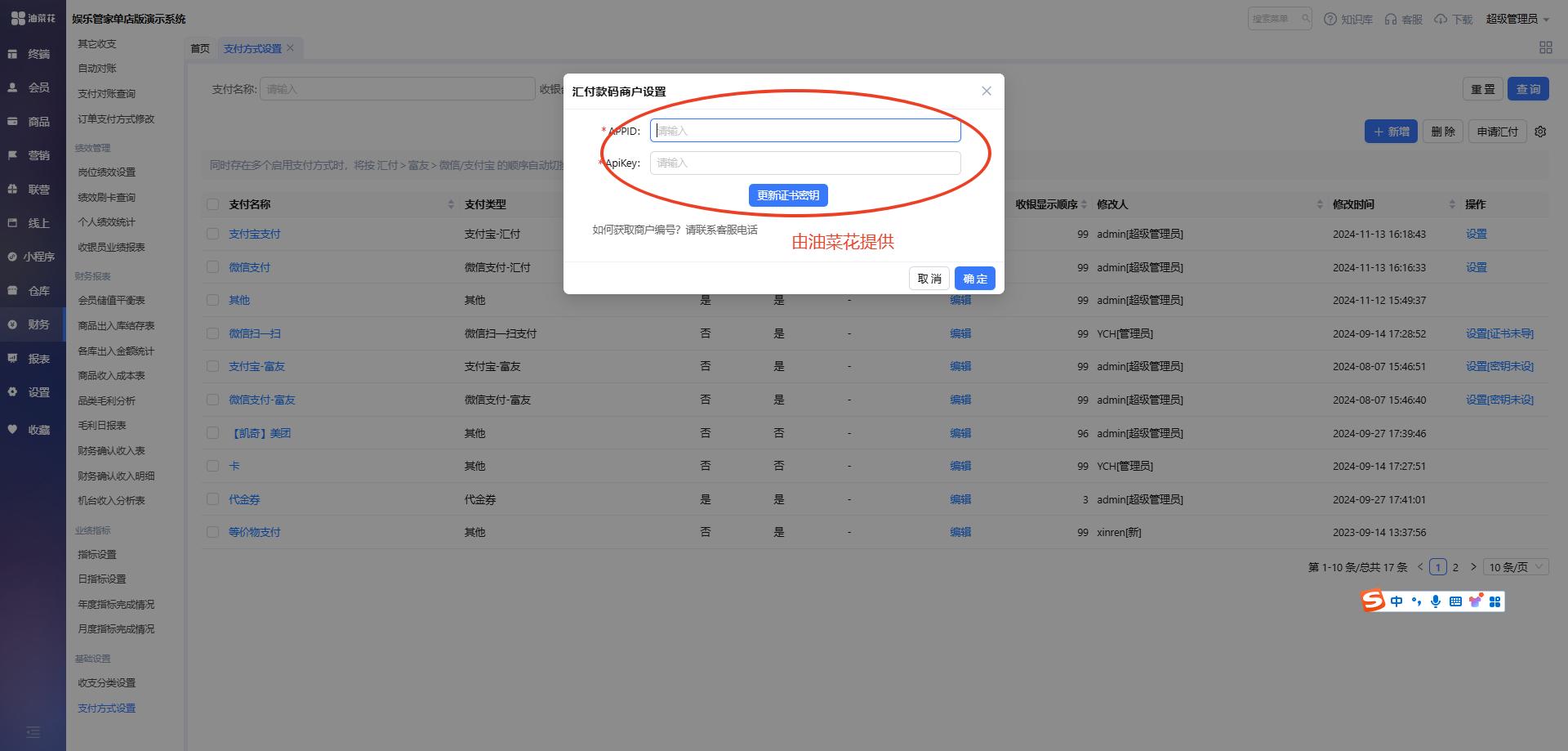Sort by the 修改时间 column arrows
The width and height of the screenshot is (1568, 751).
tap(1452, 204)
